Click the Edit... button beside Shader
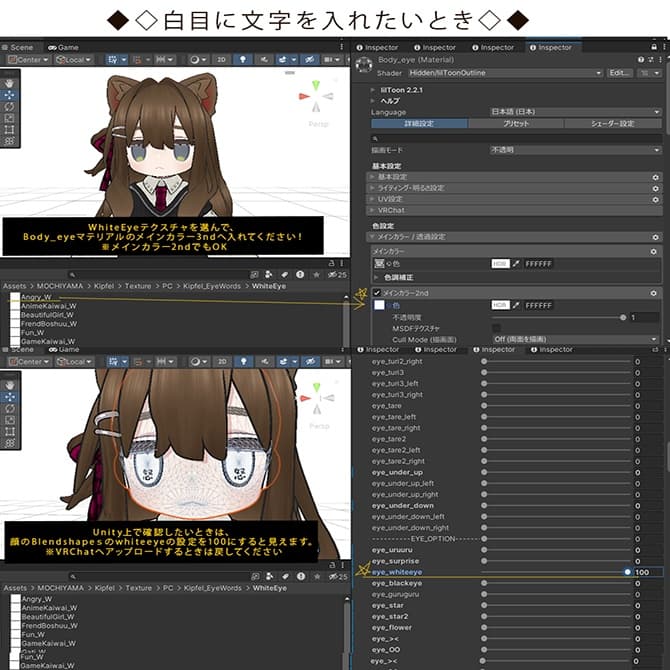The image size is (670, 670). click(x=619, y=73)
